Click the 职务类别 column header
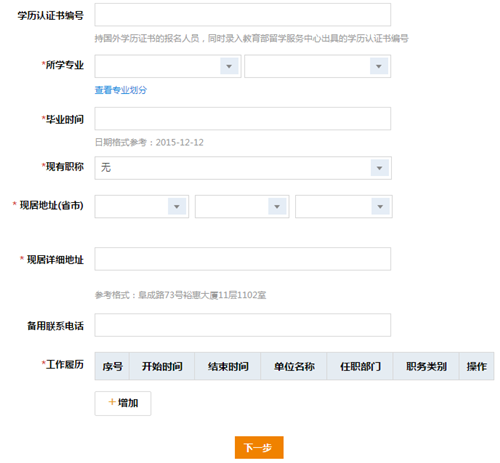 (426, 366)
